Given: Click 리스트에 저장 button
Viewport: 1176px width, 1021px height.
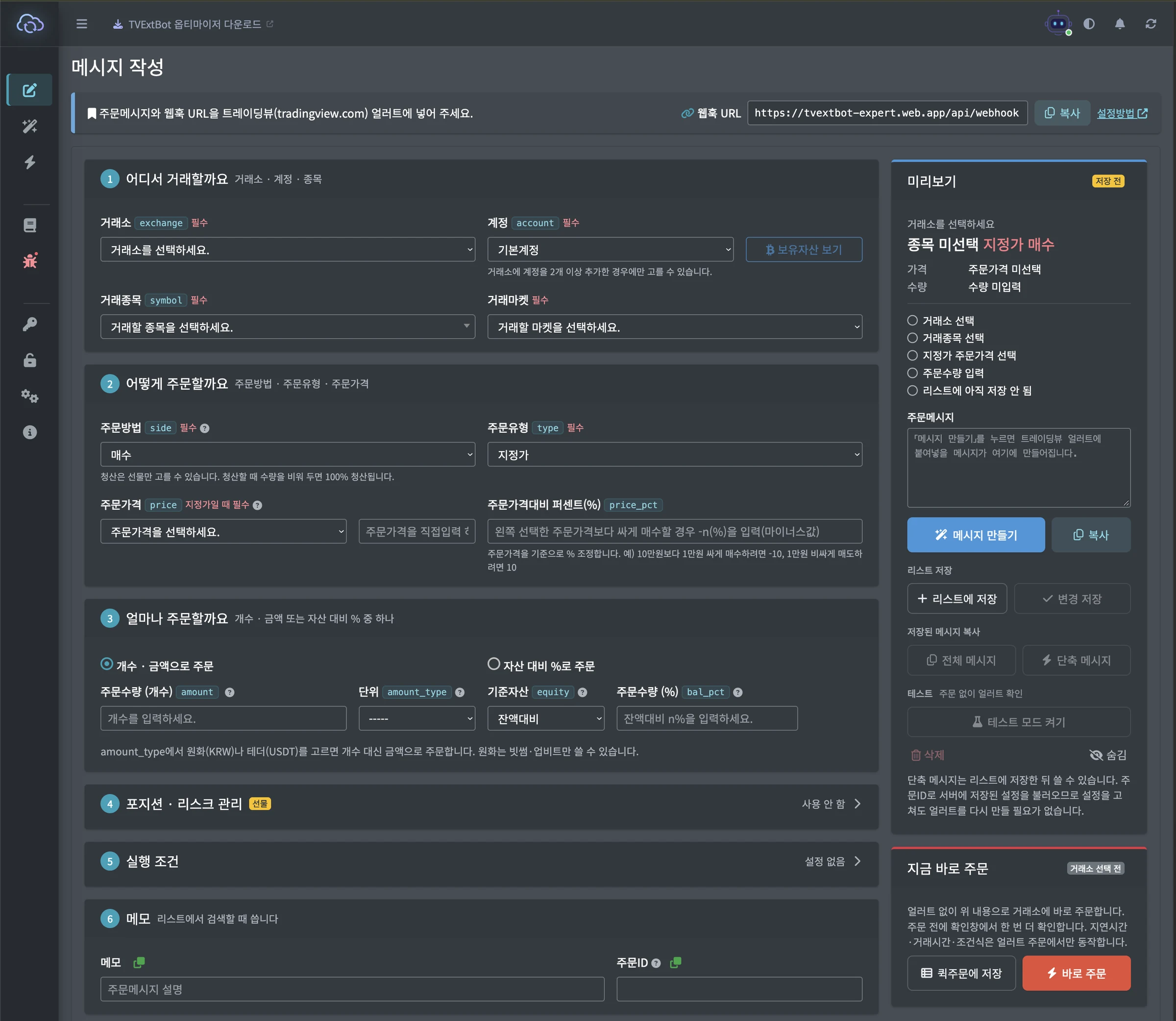Looking at the screenshot, I should coord(957,599).
